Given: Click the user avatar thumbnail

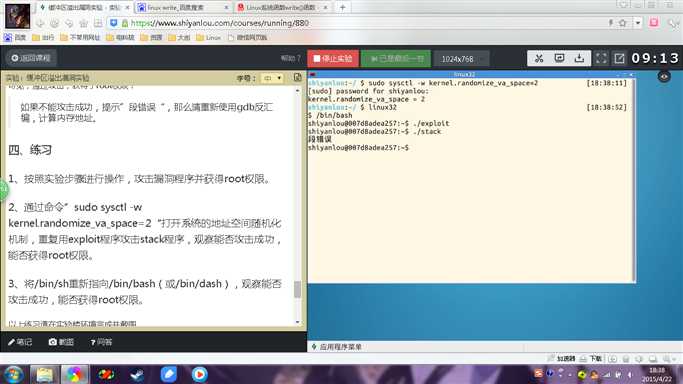Looking at the screenshot, I should 17,16.
